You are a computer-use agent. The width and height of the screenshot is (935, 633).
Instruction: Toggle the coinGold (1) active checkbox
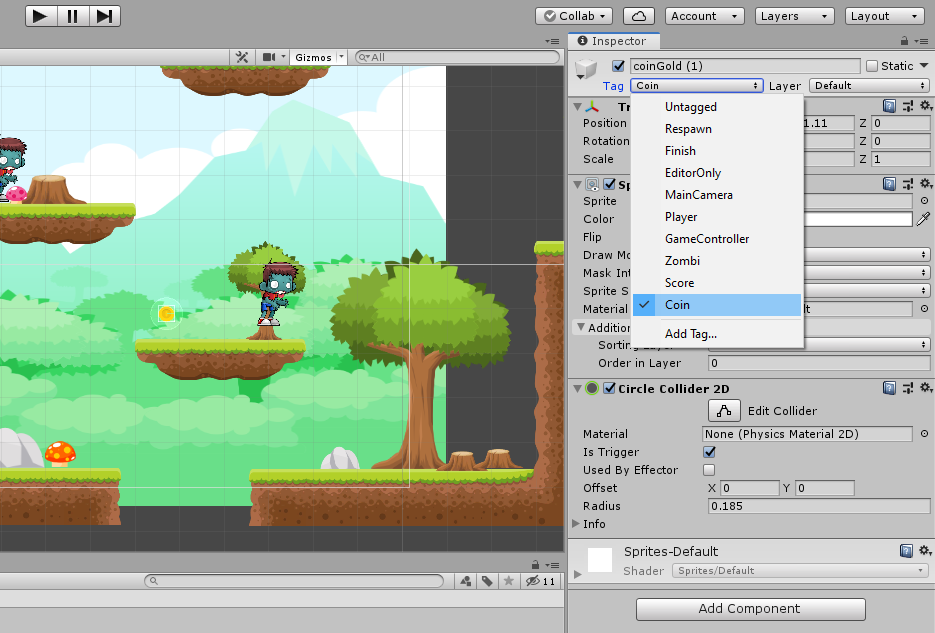pos(618,66)
